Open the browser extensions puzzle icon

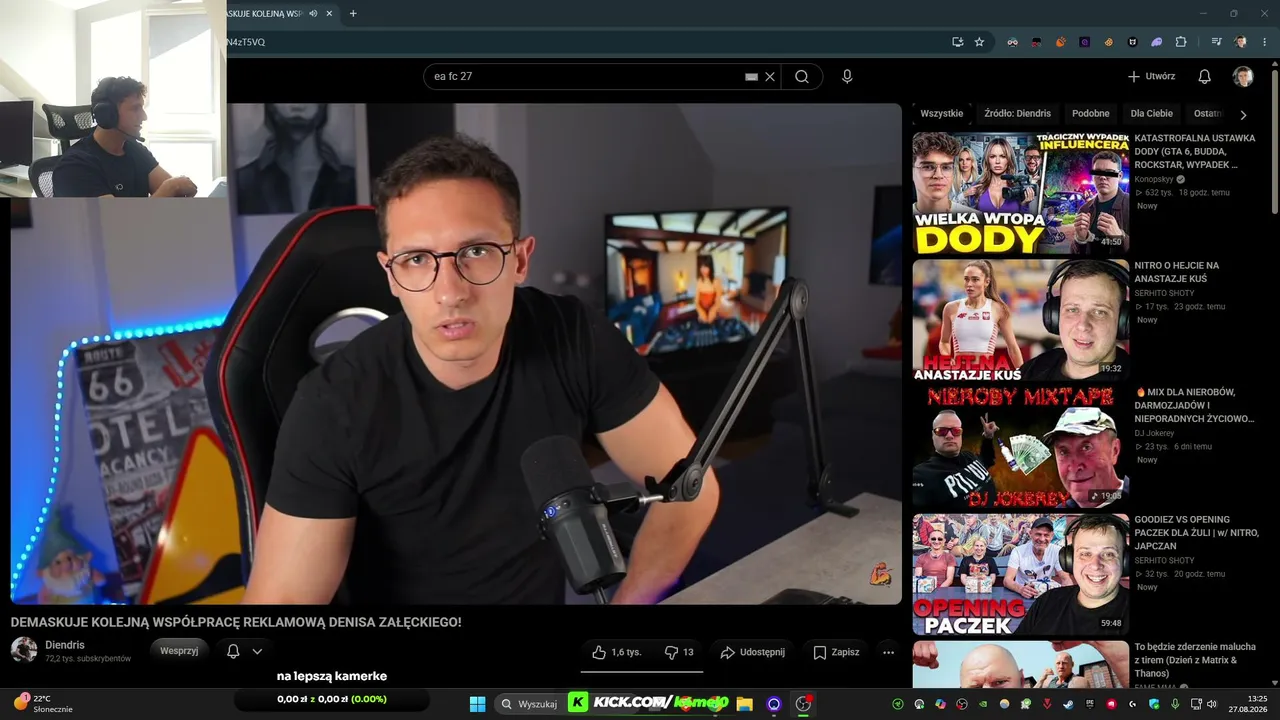[x=1181, y=42]
